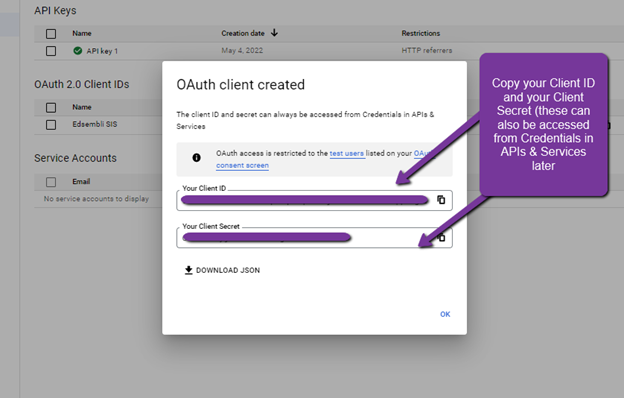
Task: Copy the Client Secret to clipboard
Action: (441, 238)
